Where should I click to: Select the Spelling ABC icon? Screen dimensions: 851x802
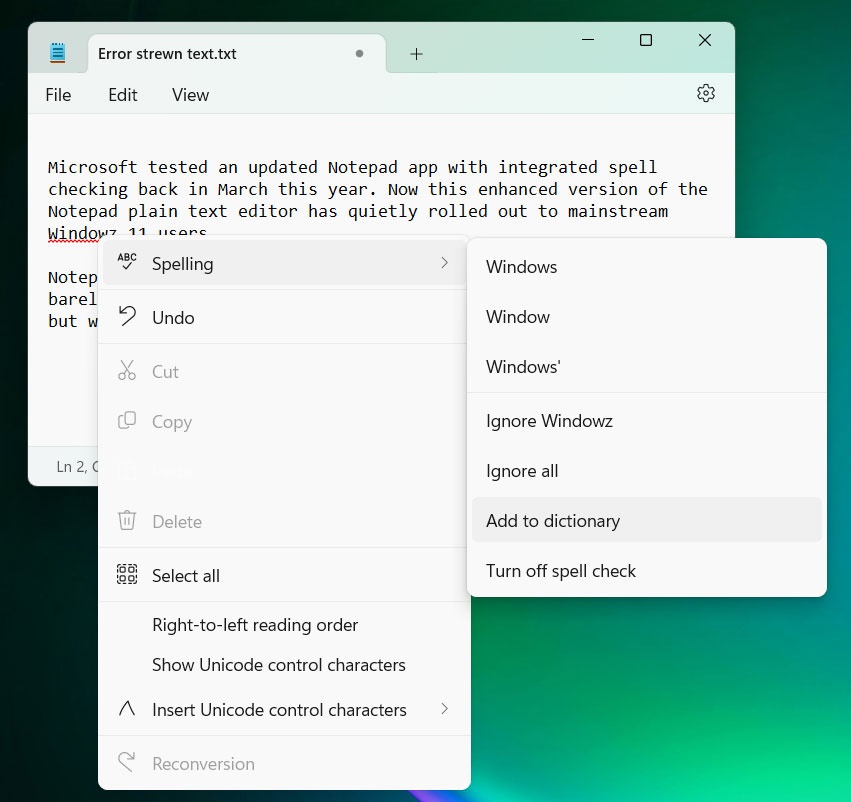point(126,262)
